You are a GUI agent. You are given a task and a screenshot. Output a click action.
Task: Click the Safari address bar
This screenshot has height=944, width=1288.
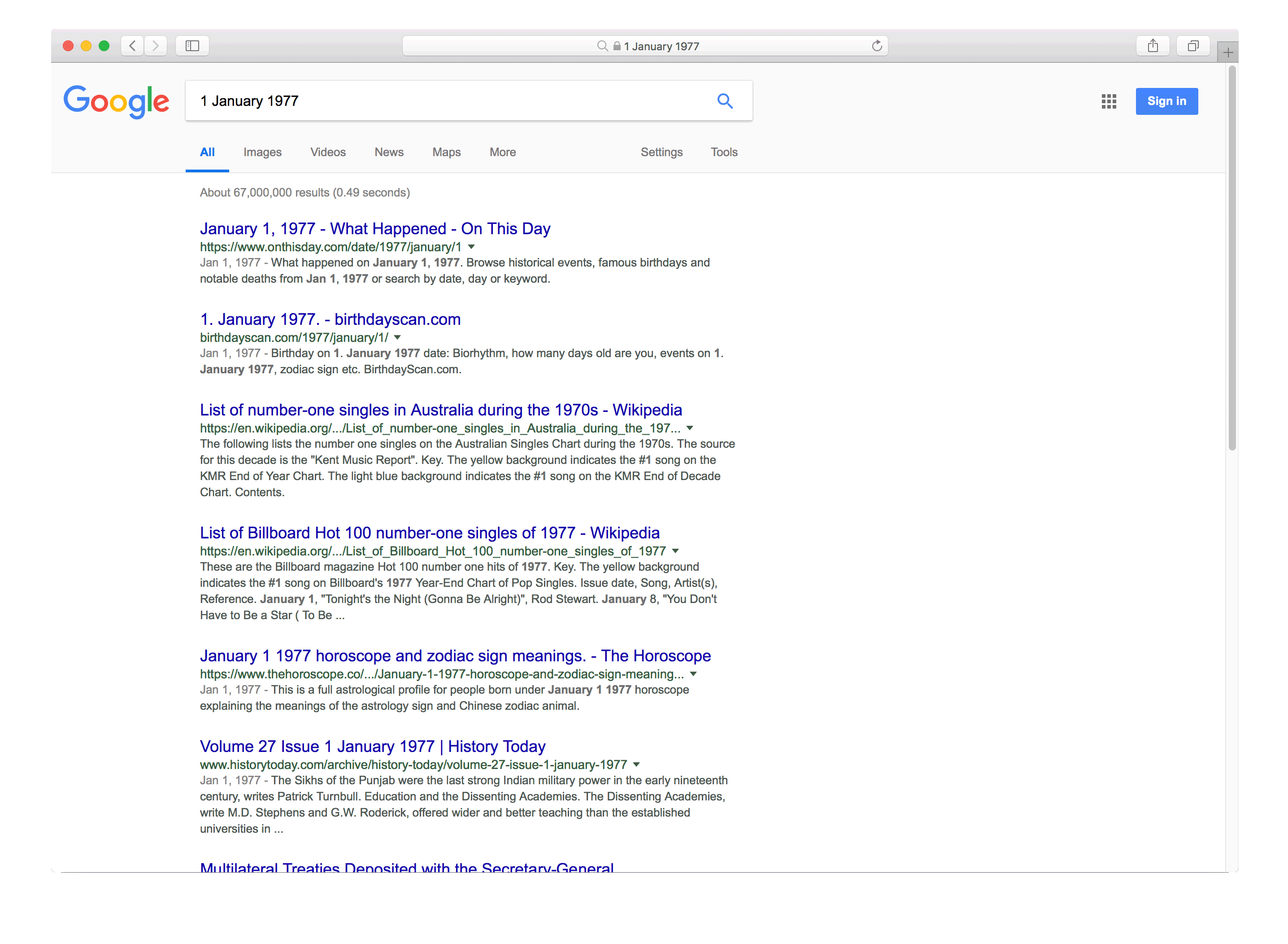(x=645, y=46)
